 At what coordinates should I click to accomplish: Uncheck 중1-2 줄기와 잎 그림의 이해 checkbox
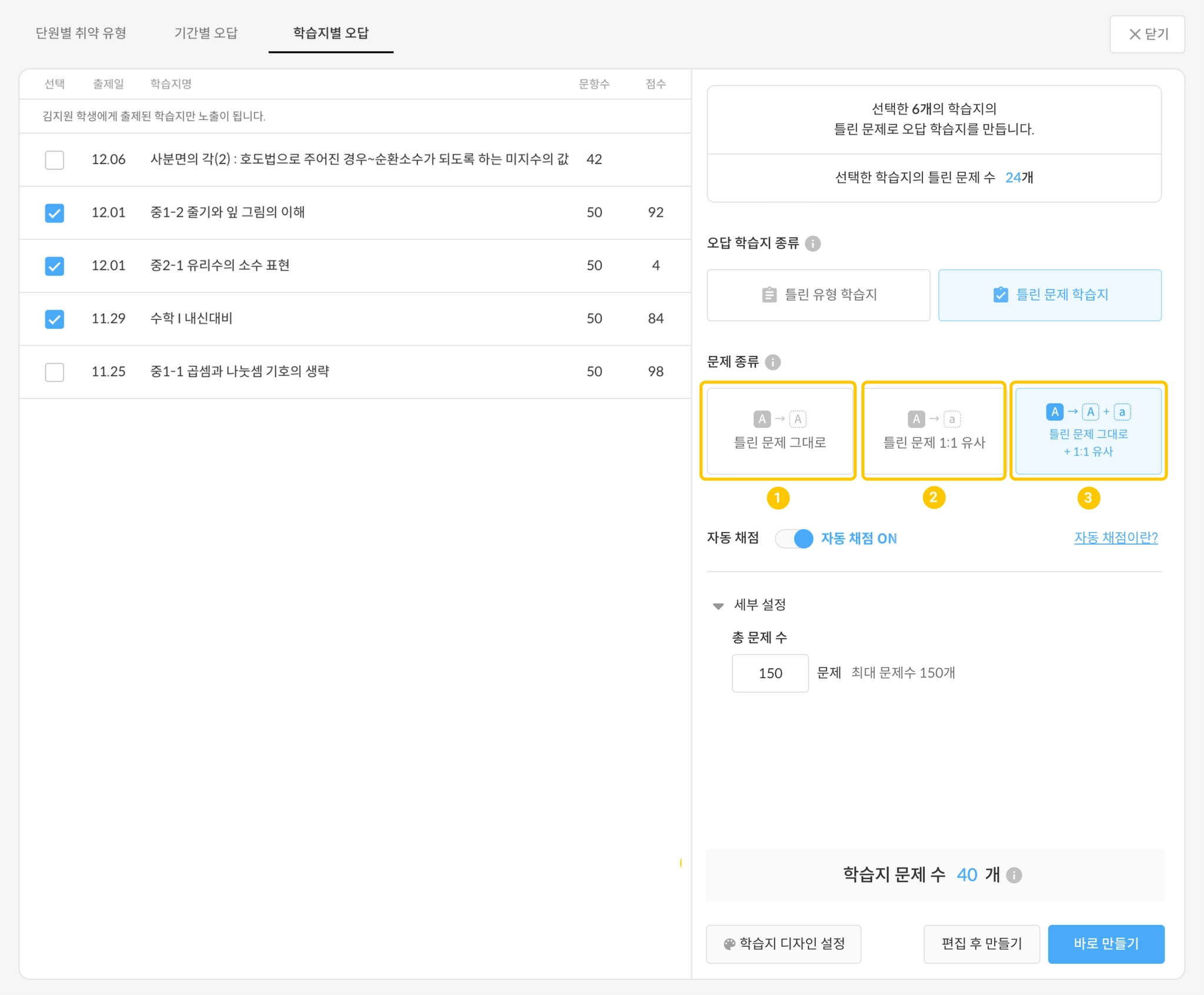click(55, 213)
